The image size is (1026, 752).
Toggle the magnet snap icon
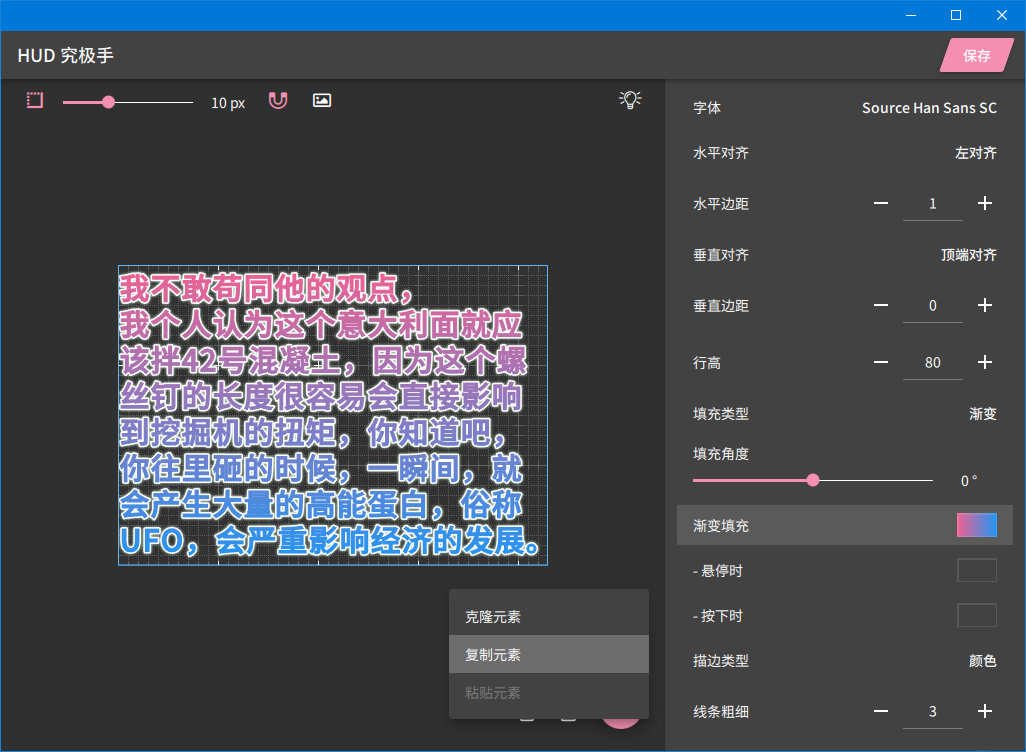pos(278,100)
